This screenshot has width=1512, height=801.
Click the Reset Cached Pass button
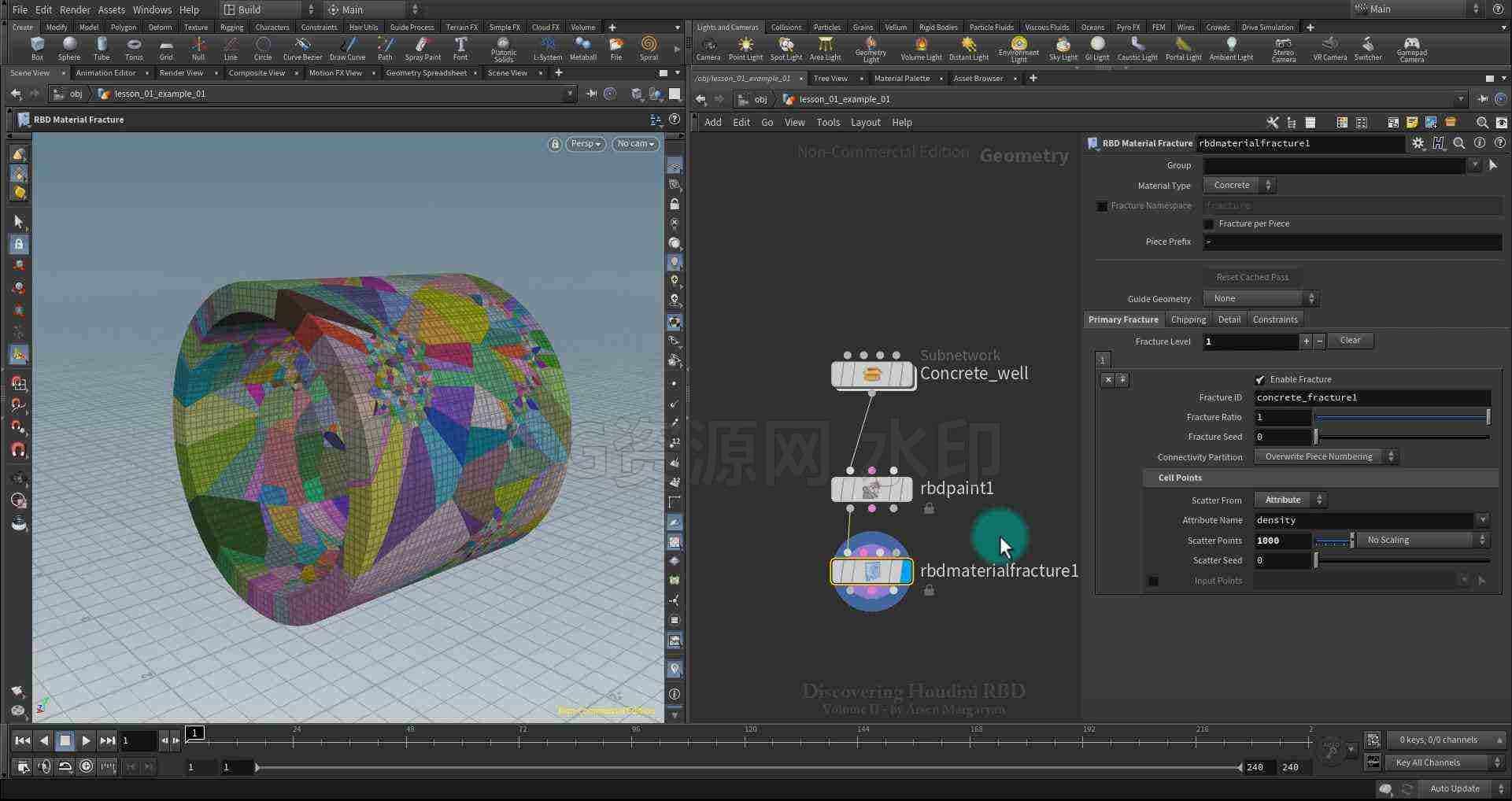1252,277
